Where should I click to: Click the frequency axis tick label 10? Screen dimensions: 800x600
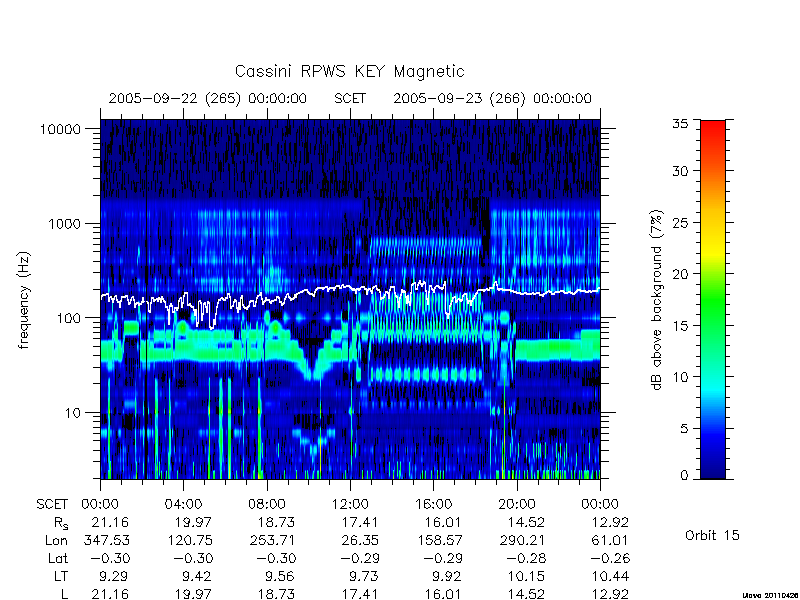pos(73,413)
